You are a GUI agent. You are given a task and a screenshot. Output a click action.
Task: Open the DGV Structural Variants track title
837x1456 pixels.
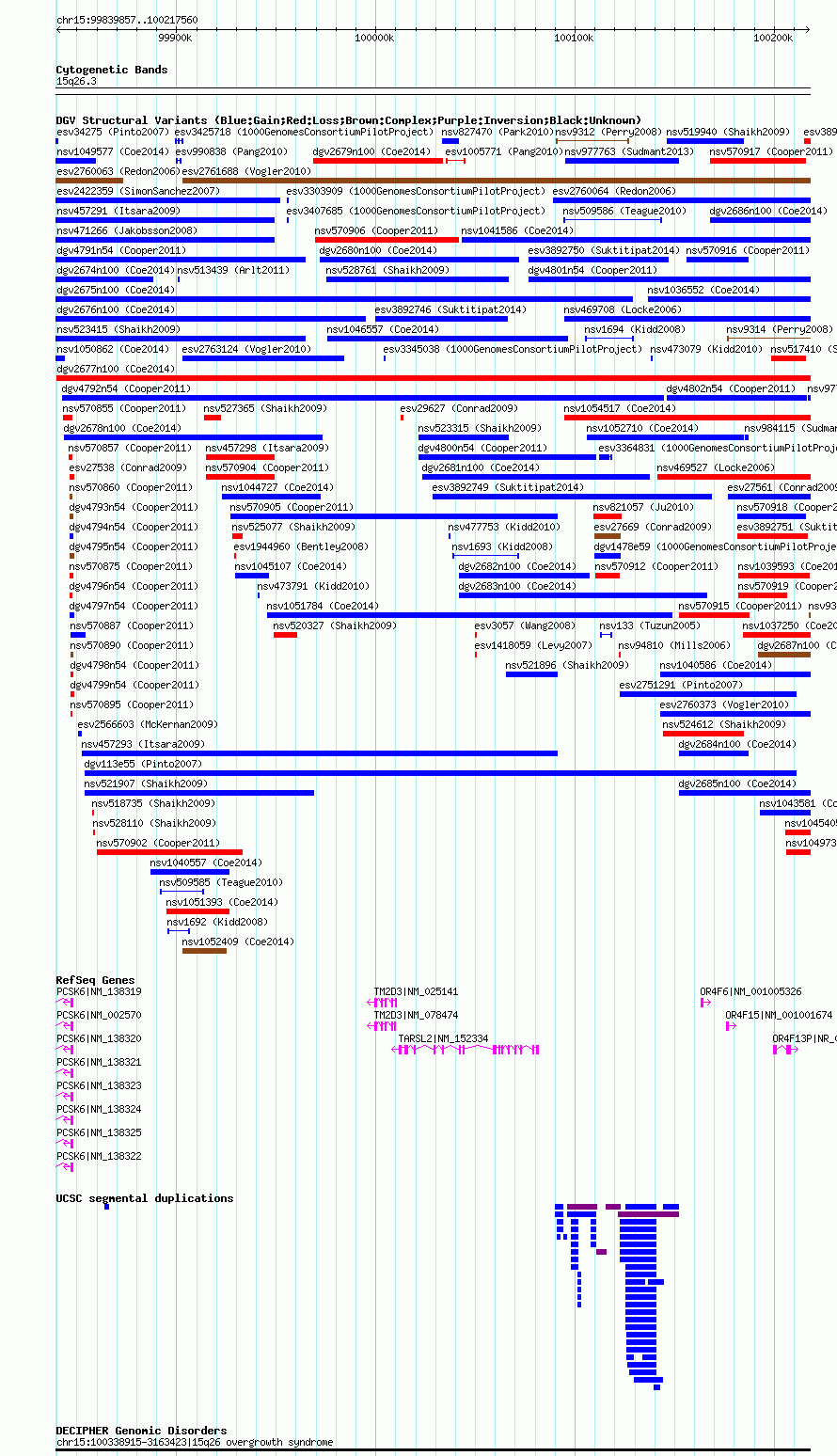(x=349, y=120)
